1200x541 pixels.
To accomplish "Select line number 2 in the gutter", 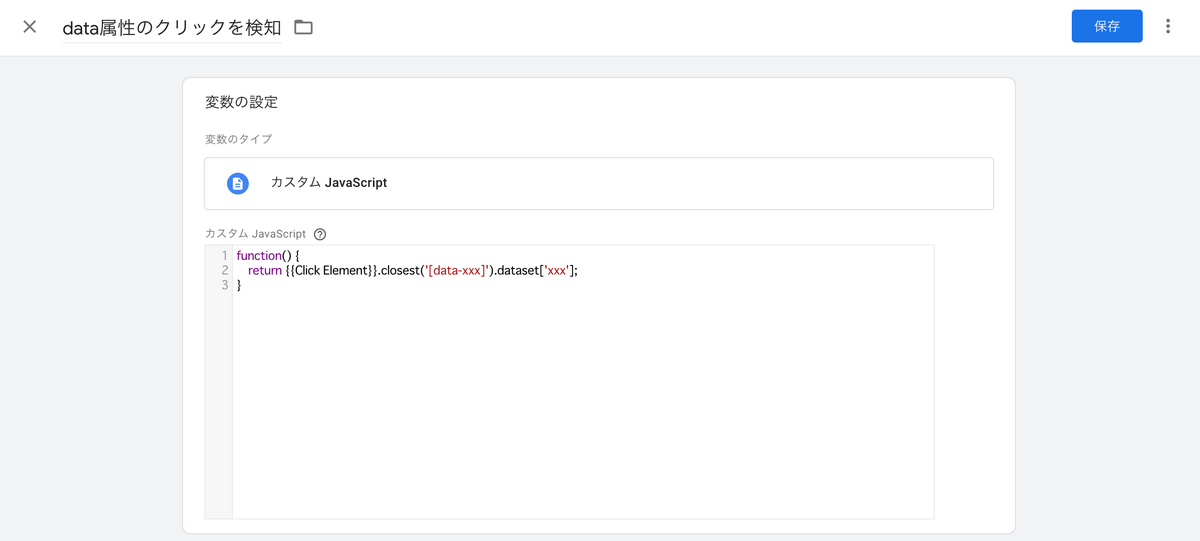I will click(x=224, y=271).
